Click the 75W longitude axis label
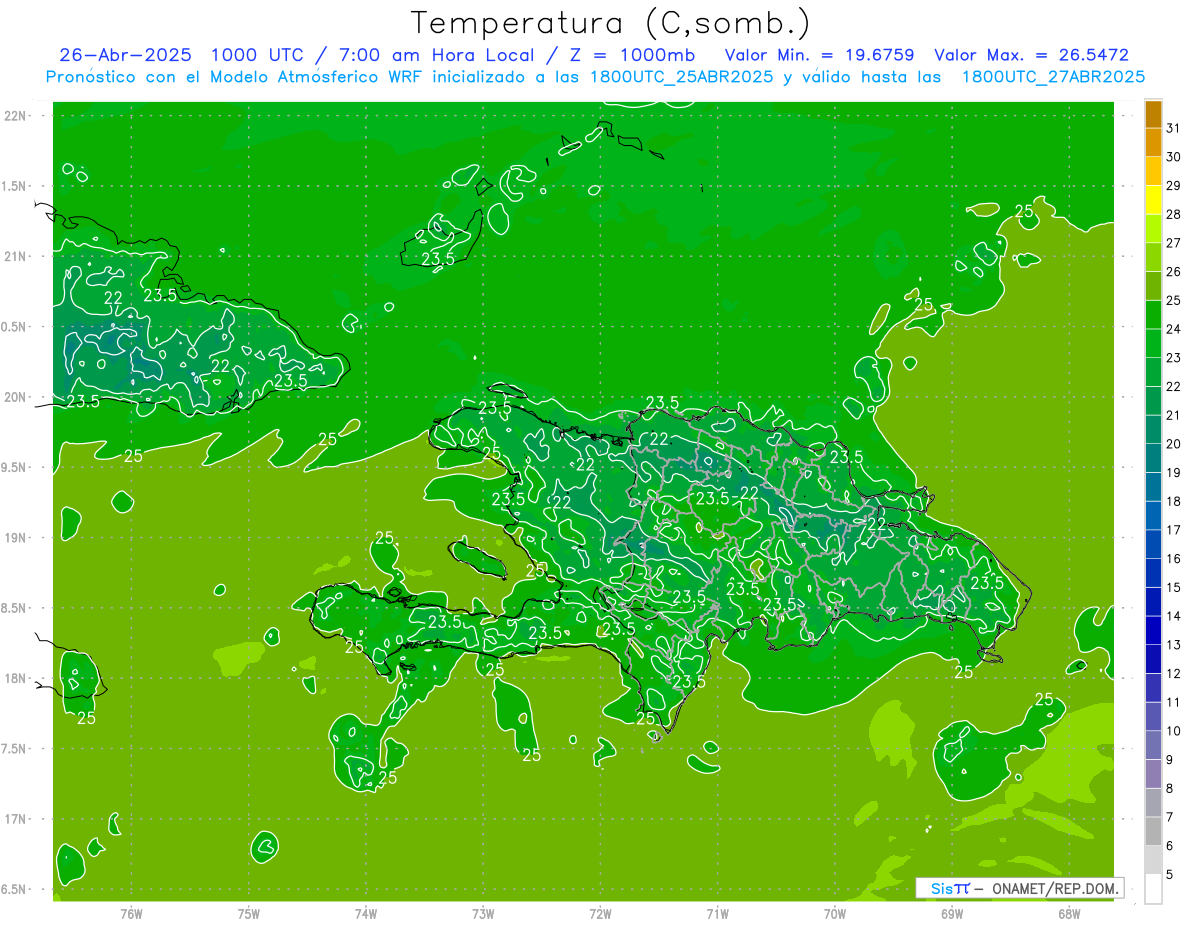This screenshot has height=927, width=1200. coord(249,913)
